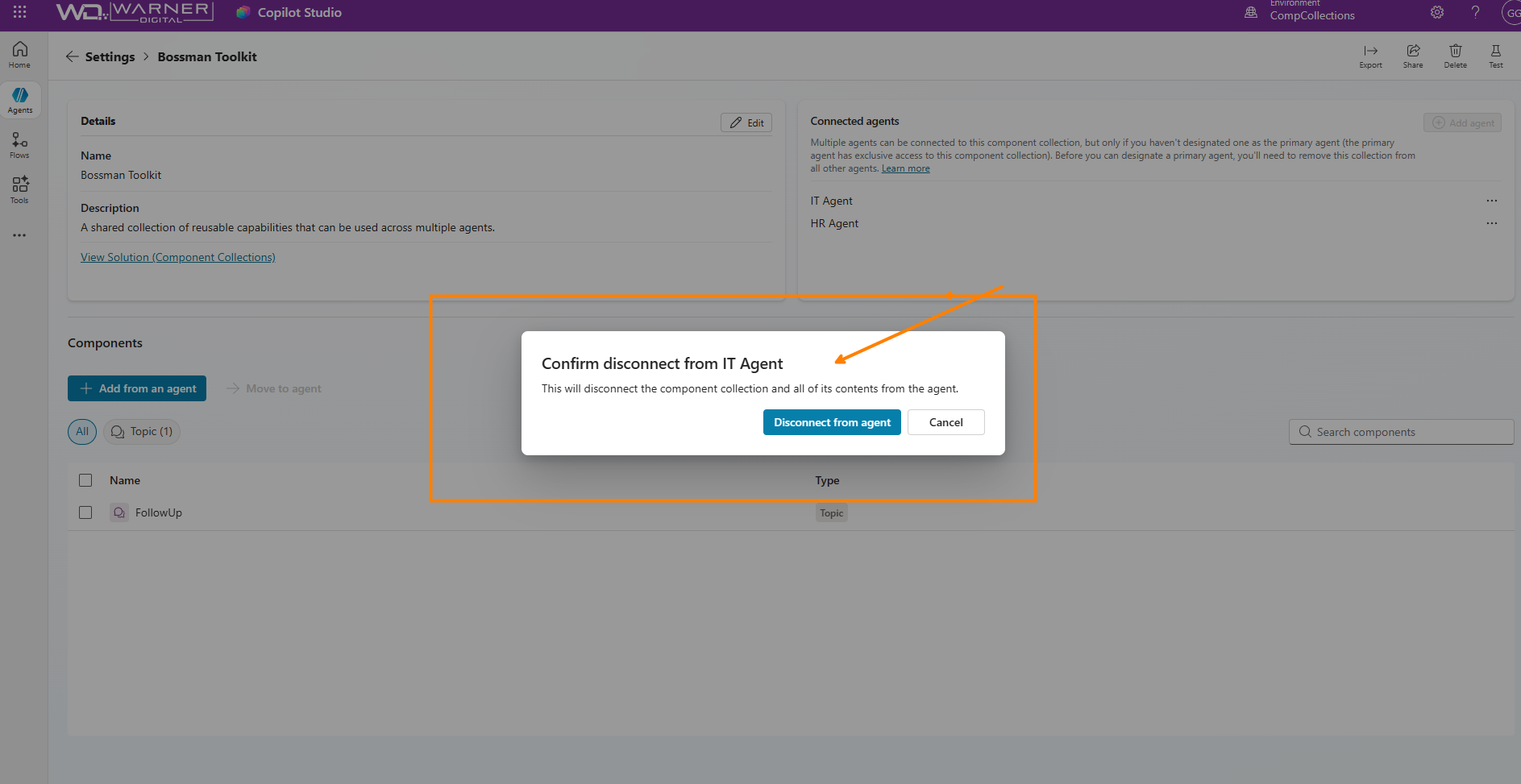The image size is (1521, 784).
Task: Open the help question mark icon
Action: click(x=1476, y=12)
